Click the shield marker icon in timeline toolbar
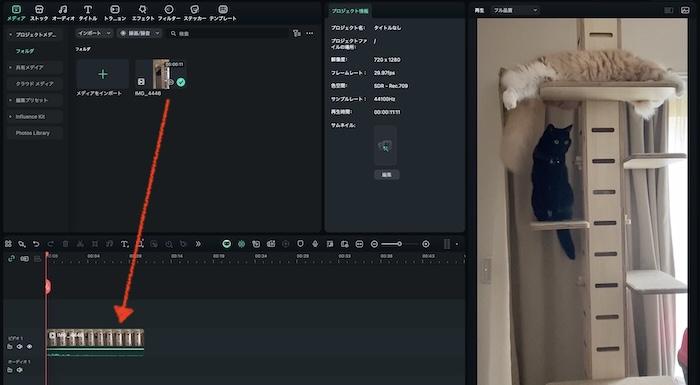Viewport: 700px width, 385px height. (300, 244)
